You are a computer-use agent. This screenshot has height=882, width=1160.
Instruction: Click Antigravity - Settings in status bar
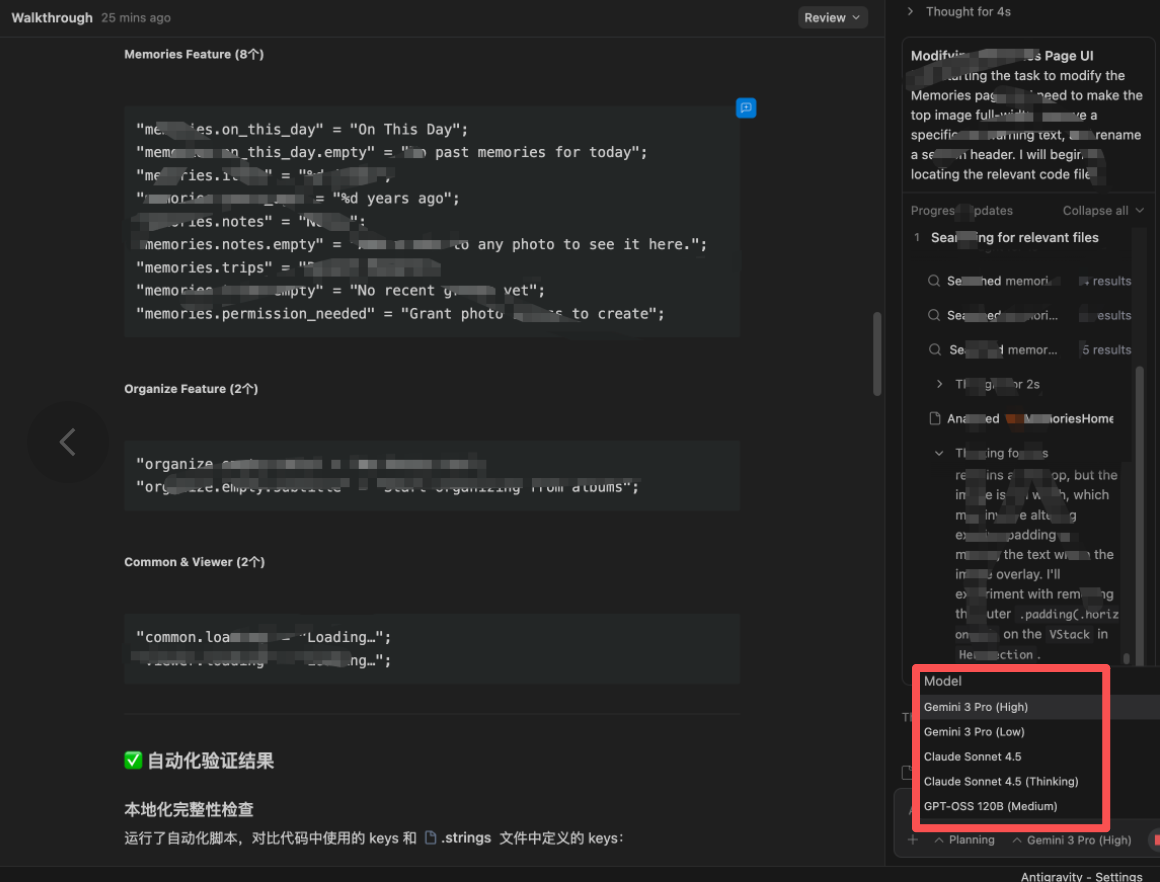pyautogui.click(x=1081, y=876)
